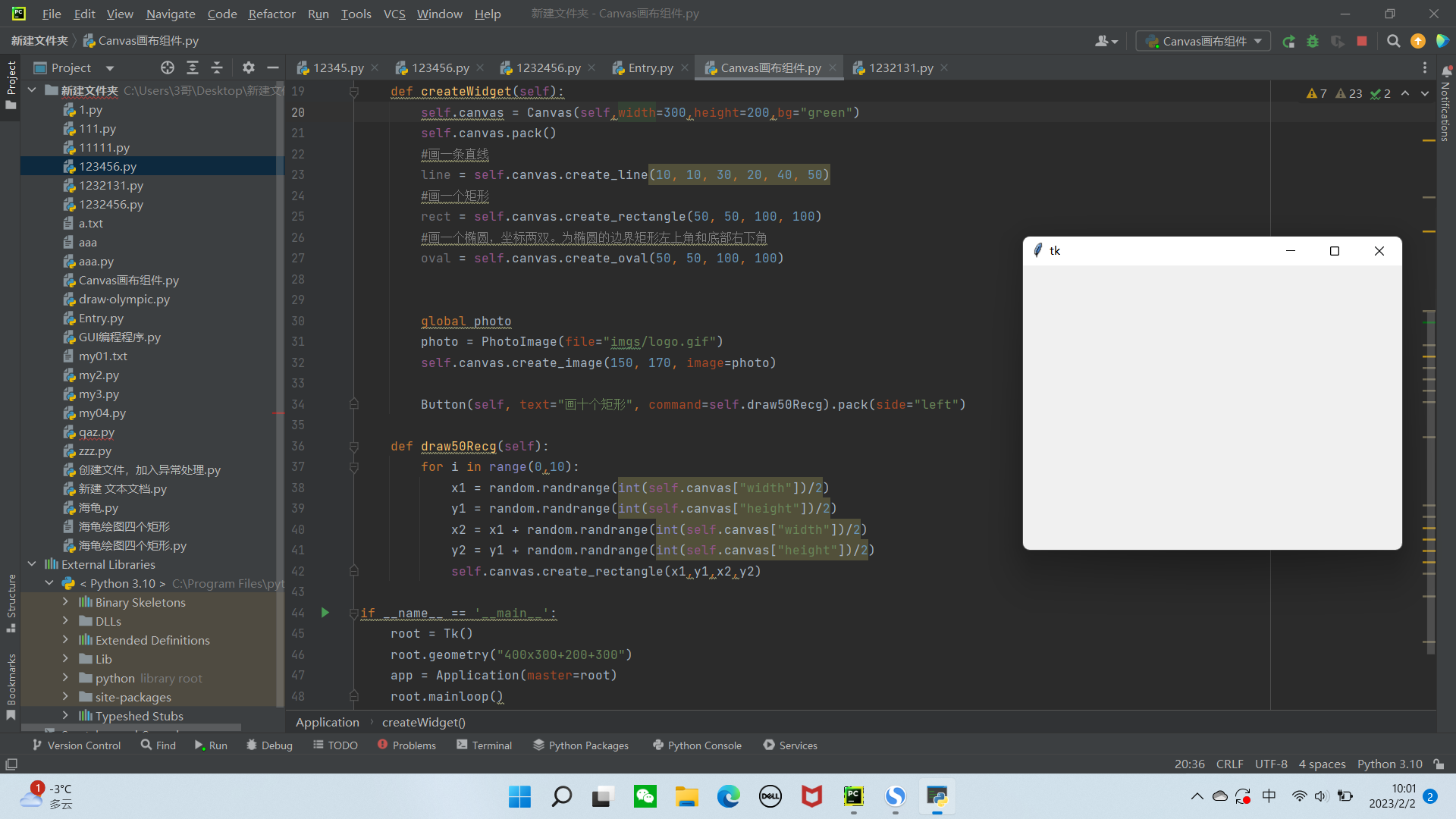Select 海龟.py in project tree

[98, 508]
